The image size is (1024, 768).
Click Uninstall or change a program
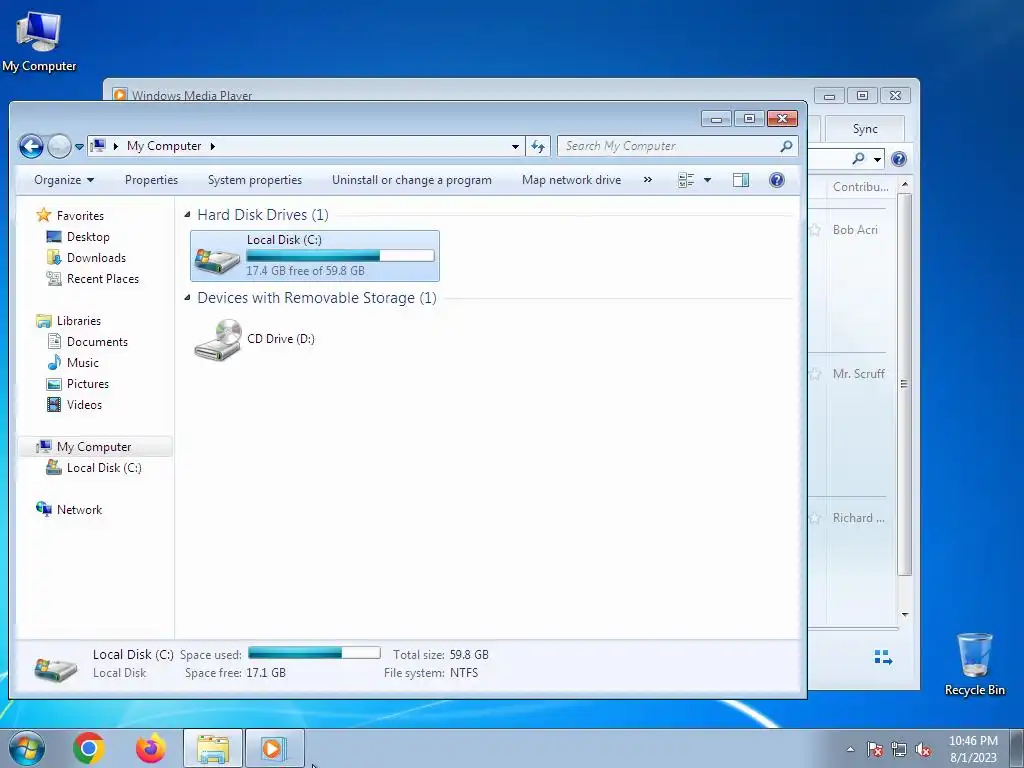[x=411, y=180]
